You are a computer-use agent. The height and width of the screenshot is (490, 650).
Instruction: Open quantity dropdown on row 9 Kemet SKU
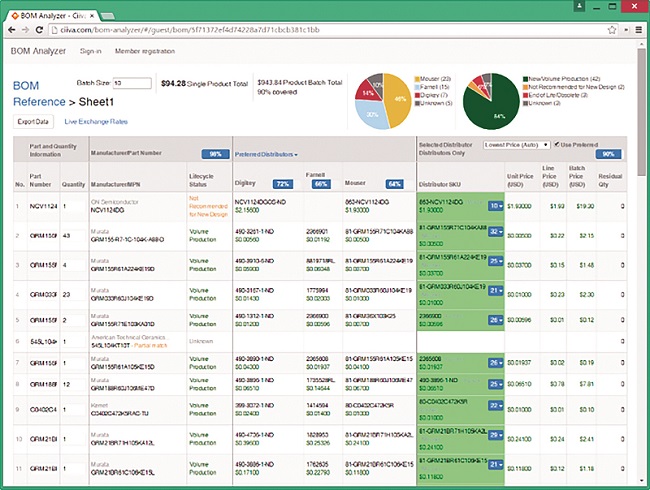(496, 405)
